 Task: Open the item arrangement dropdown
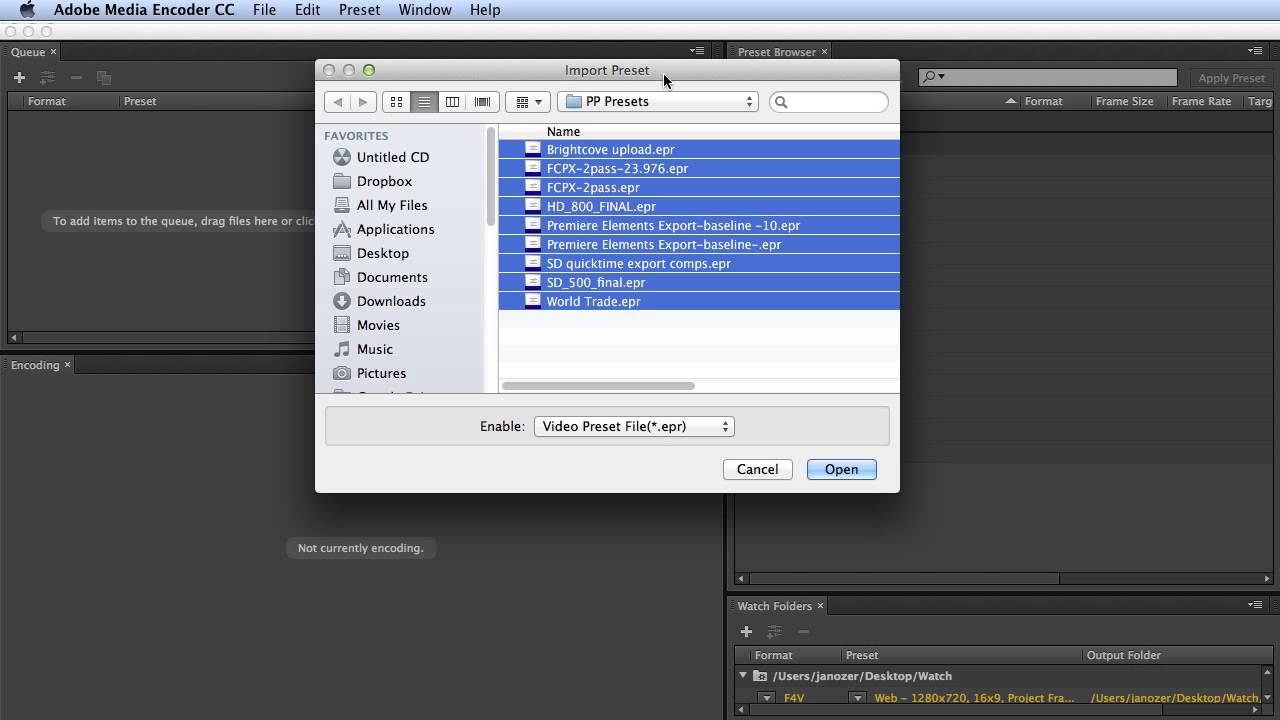click(x=529, y=102)
